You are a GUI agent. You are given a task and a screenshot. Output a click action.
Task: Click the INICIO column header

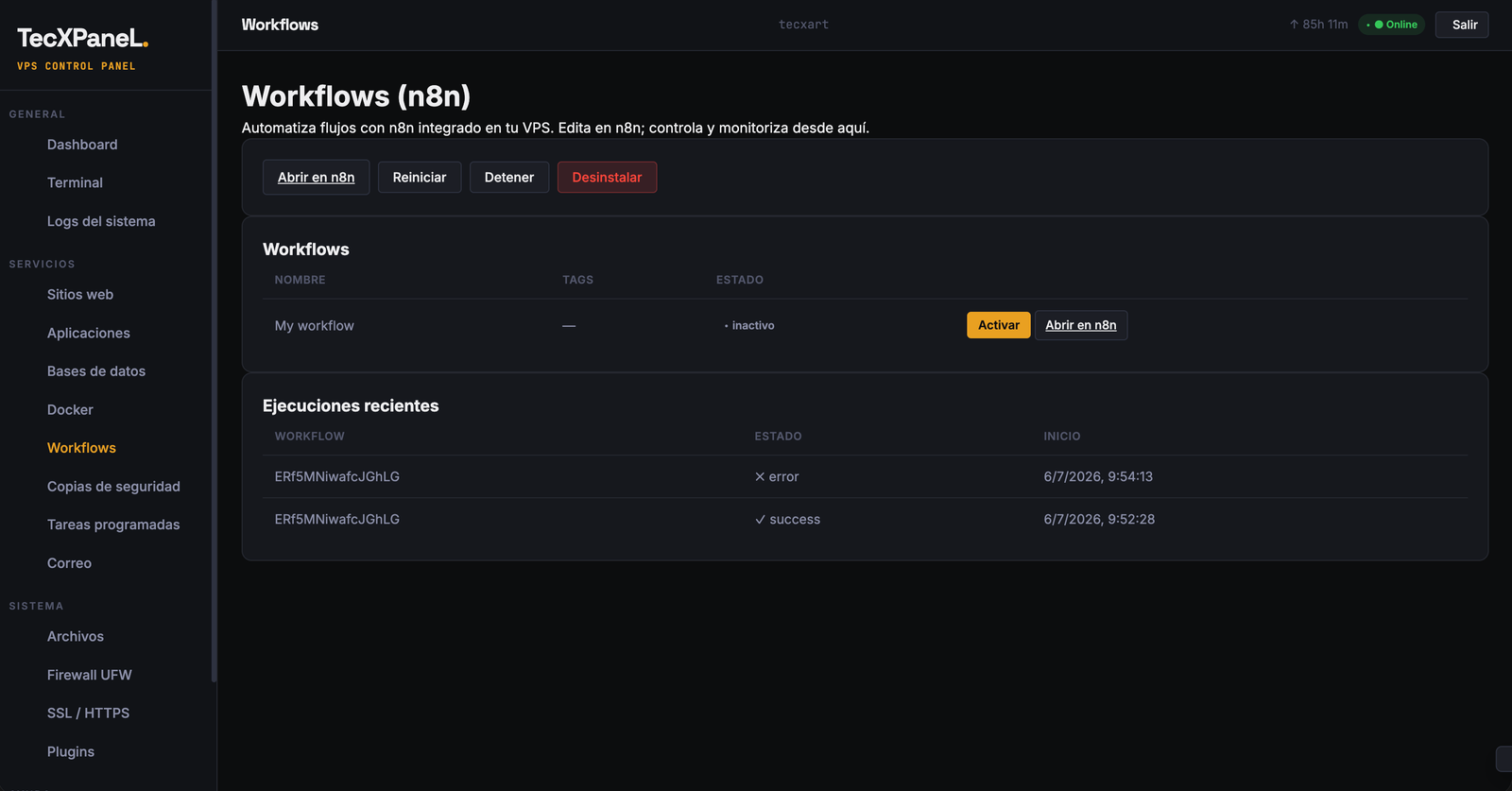[x=1062, y=436]
